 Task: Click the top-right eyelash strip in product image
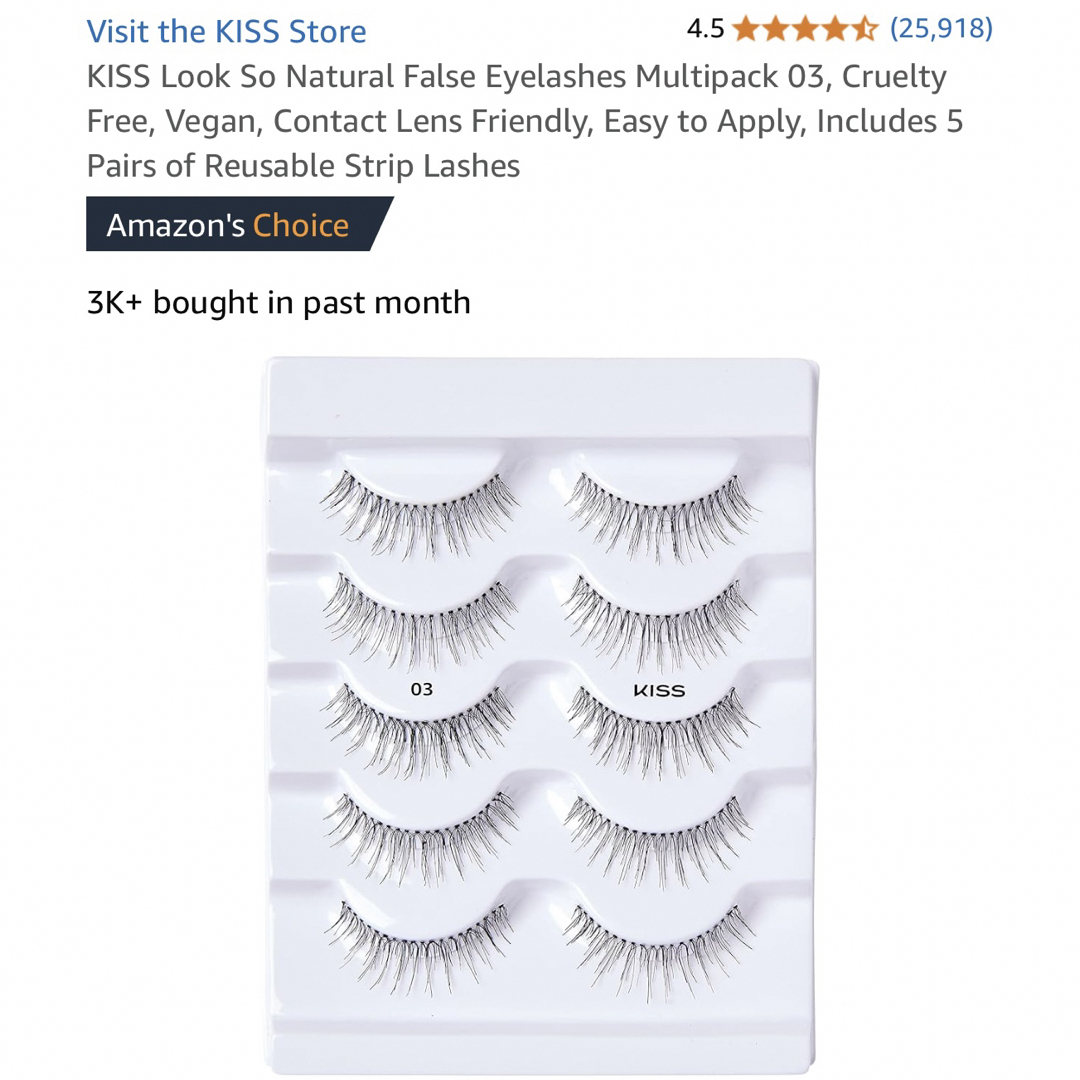(661, 517)
